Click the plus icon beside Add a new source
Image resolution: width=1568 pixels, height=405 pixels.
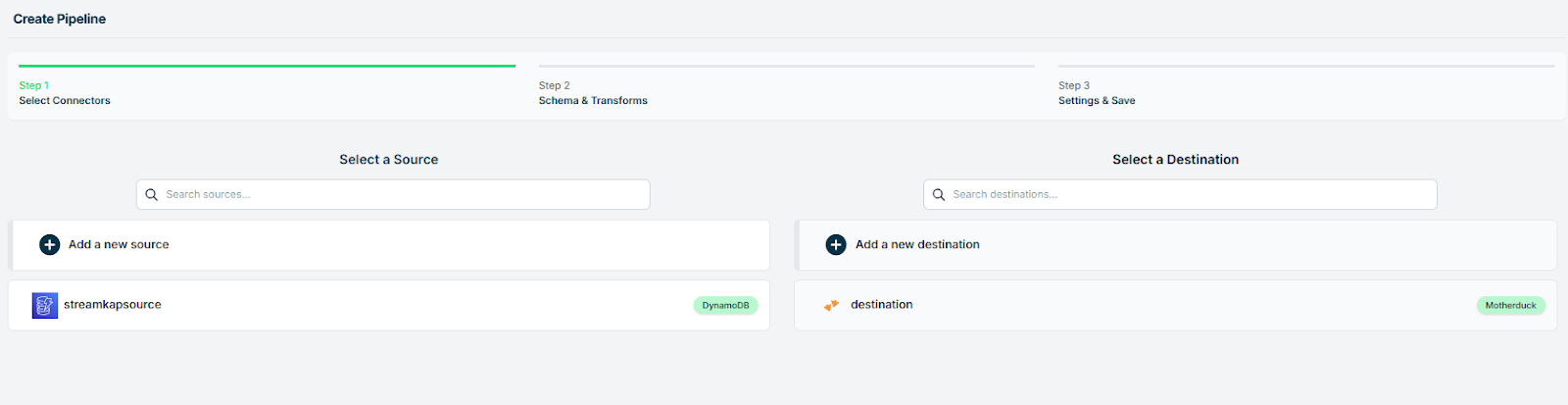click(49, 245)
